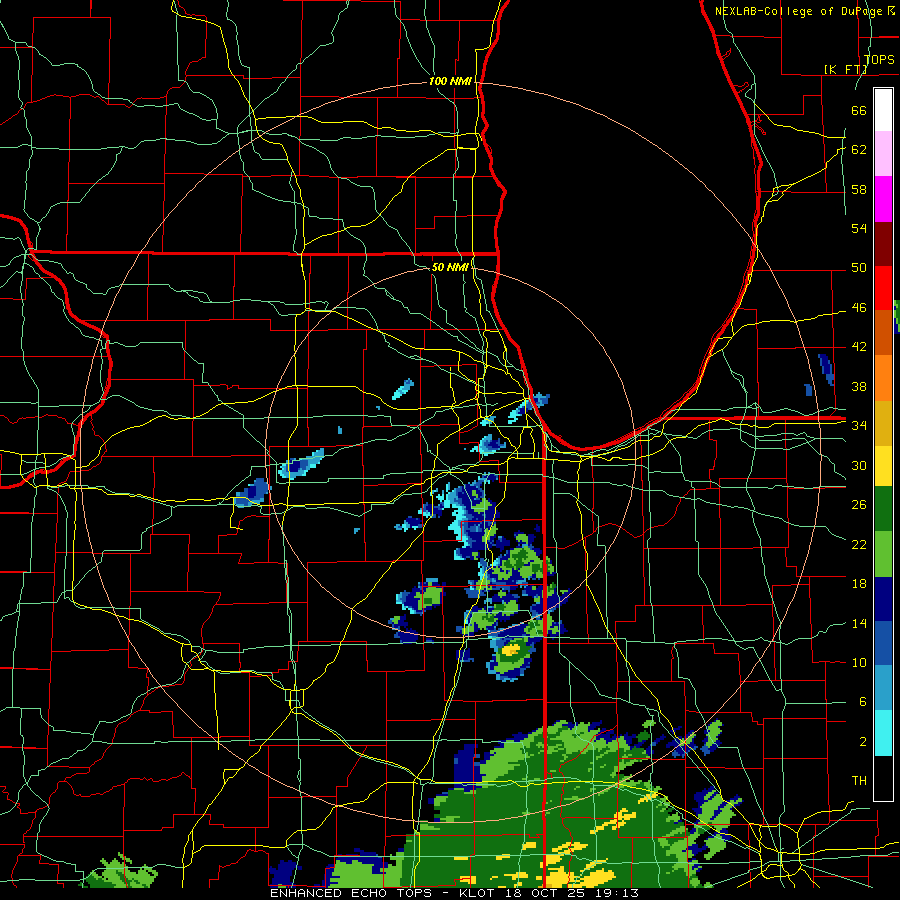The image size is (900, 900).
Task: Click legend value "2"
Action: pyautogui.click(x=862, y=742)
